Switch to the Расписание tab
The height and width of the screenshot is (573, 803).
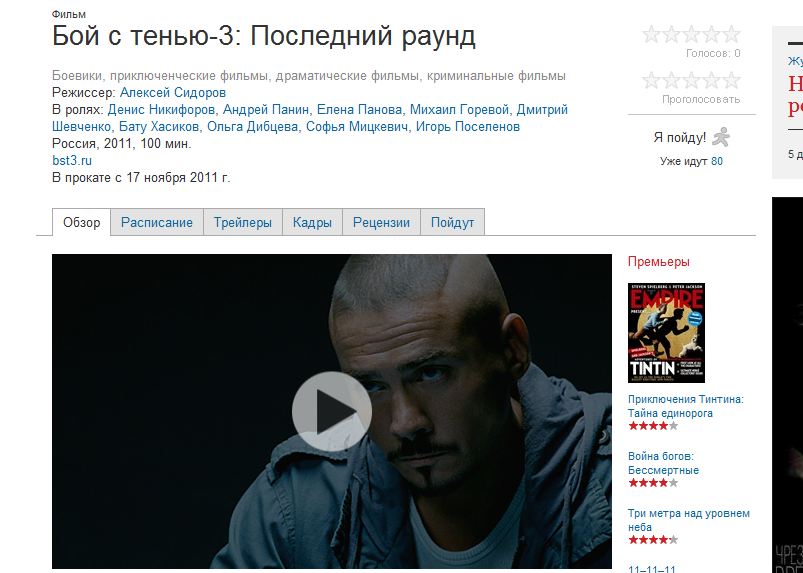pyautogui.click(x=157, y=223)
